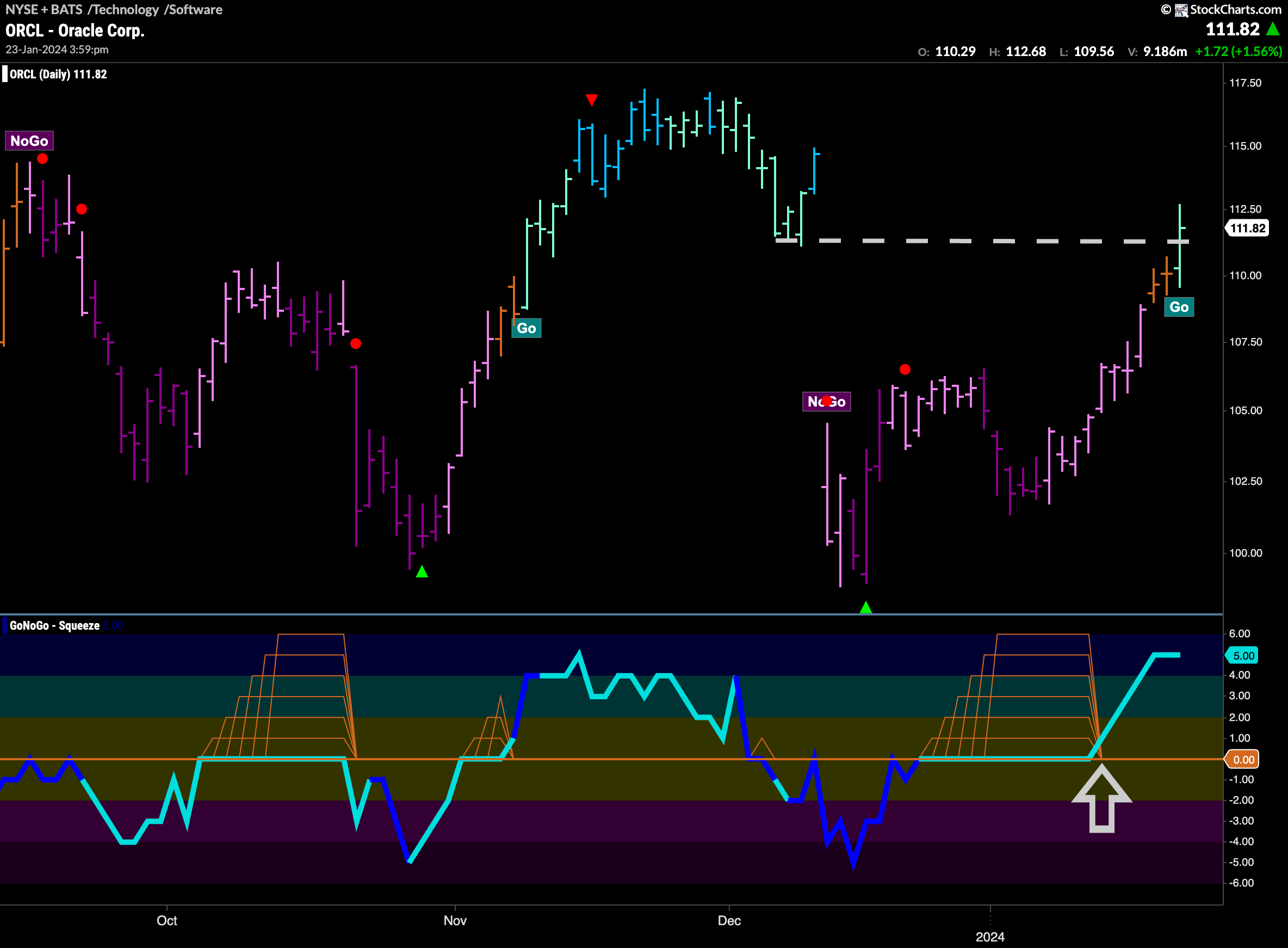Click the 102.50 price axis label
This screenshot has height=948, width=1288.
tap(1245, 482)
